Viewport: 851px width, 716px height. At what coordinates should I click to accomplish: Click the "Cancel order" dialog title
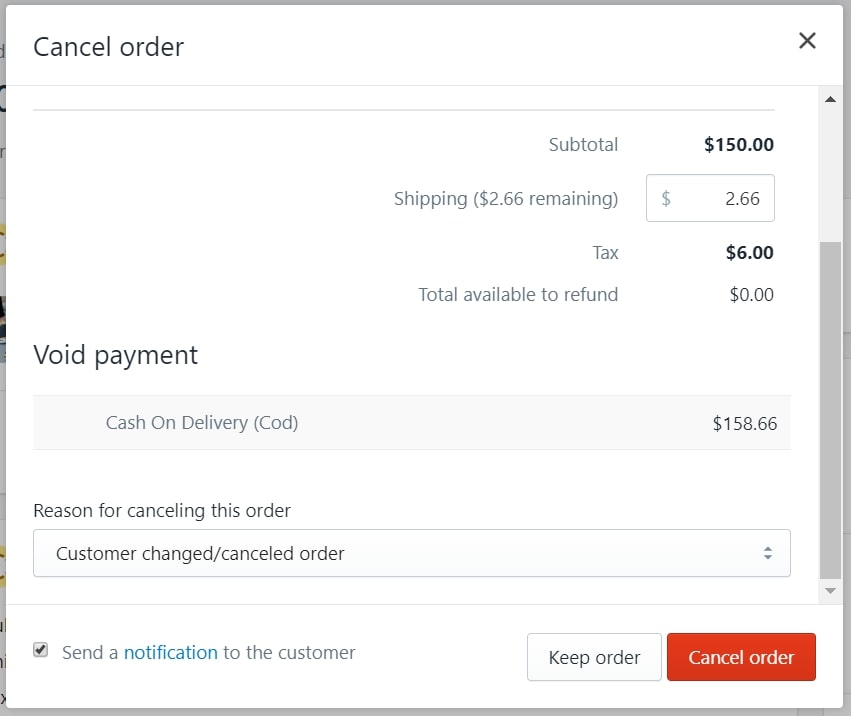coord(109,46)
